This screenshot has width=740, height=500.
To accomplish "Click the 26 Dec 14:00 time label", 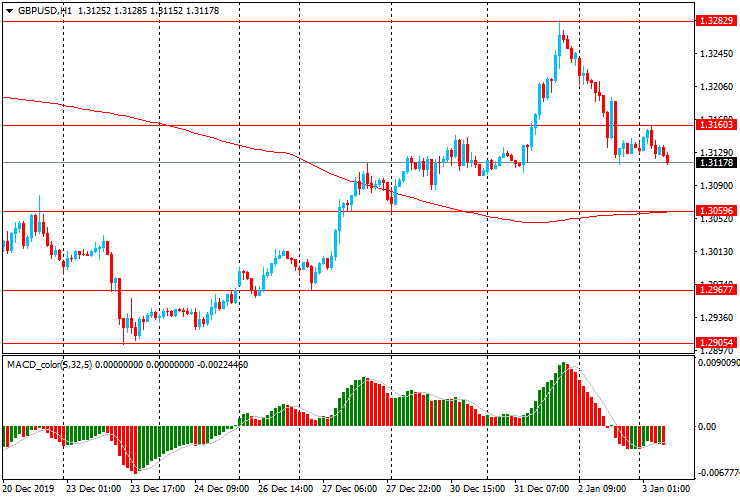I will 286,488.
